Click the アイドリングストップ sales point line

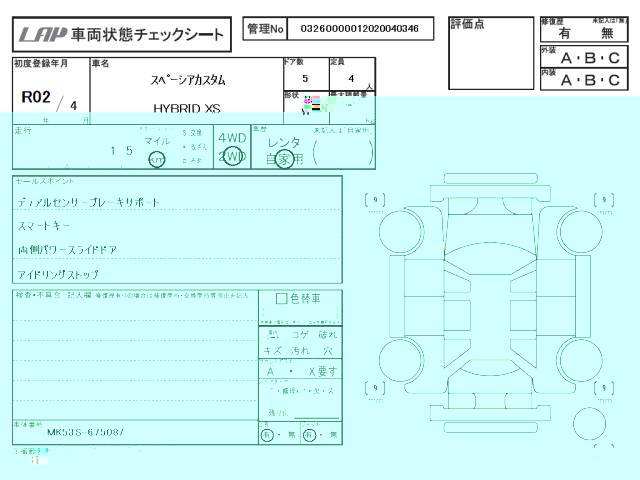pos(58,274)
